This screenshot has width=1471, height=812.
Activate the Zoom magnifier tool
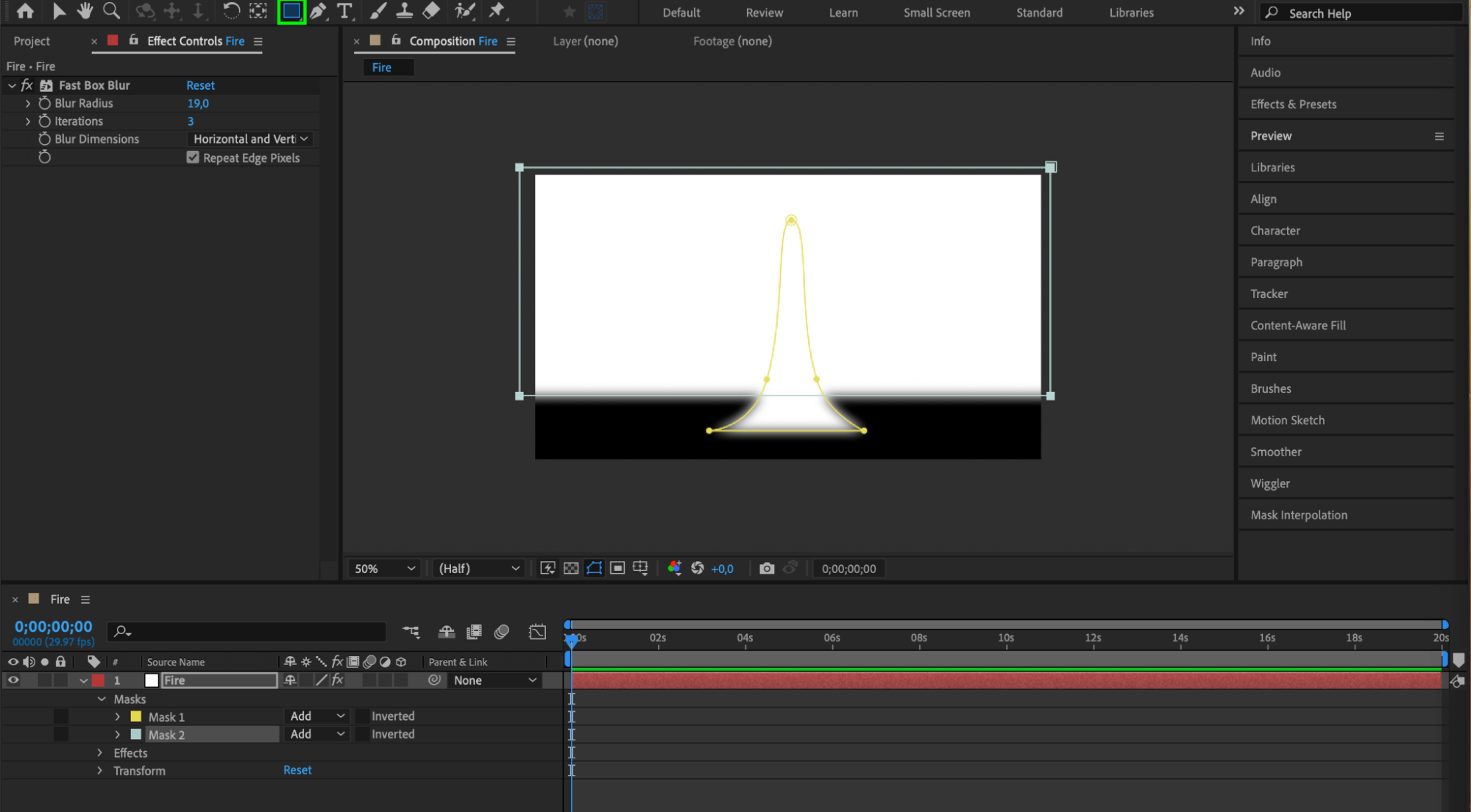(111, 11)
